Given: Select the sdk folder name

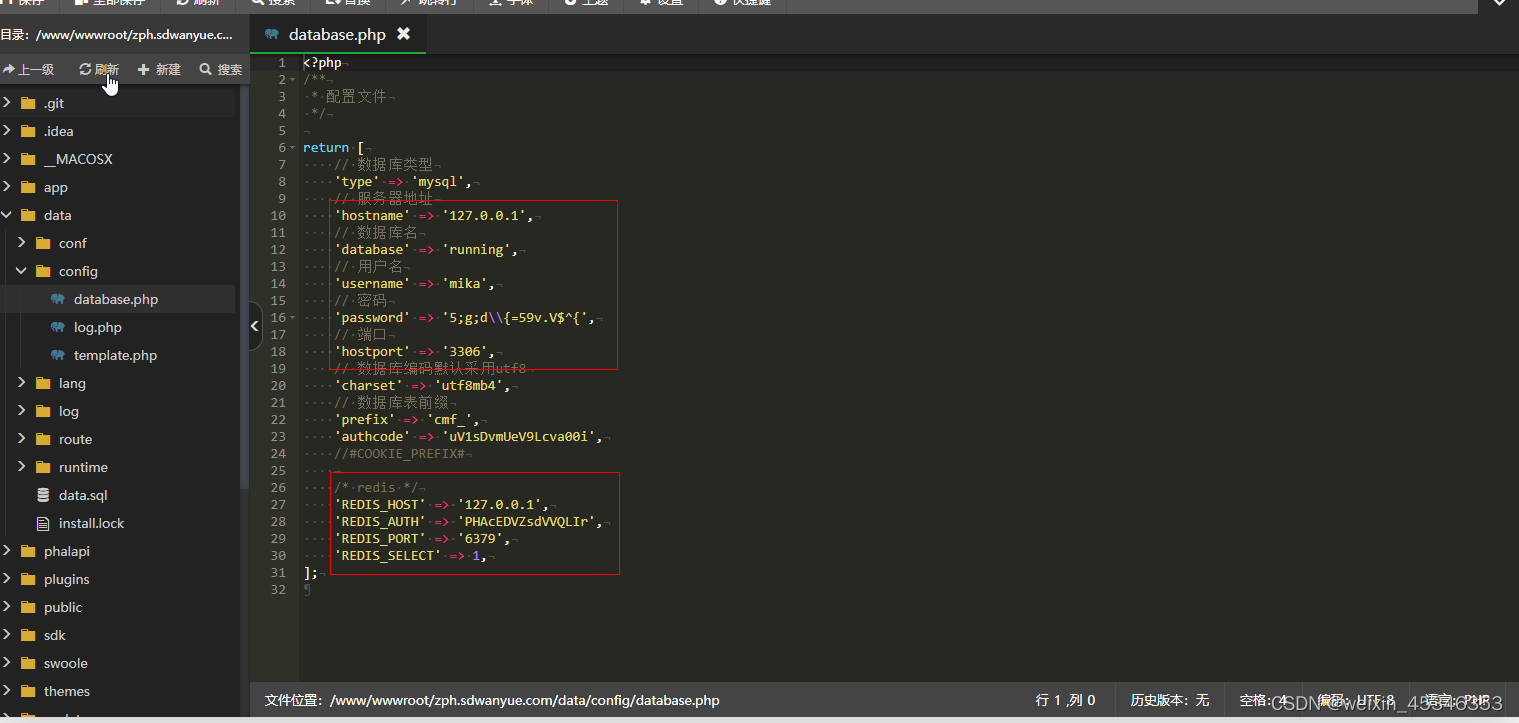Looking at the screenshot, I should point(54,635).
